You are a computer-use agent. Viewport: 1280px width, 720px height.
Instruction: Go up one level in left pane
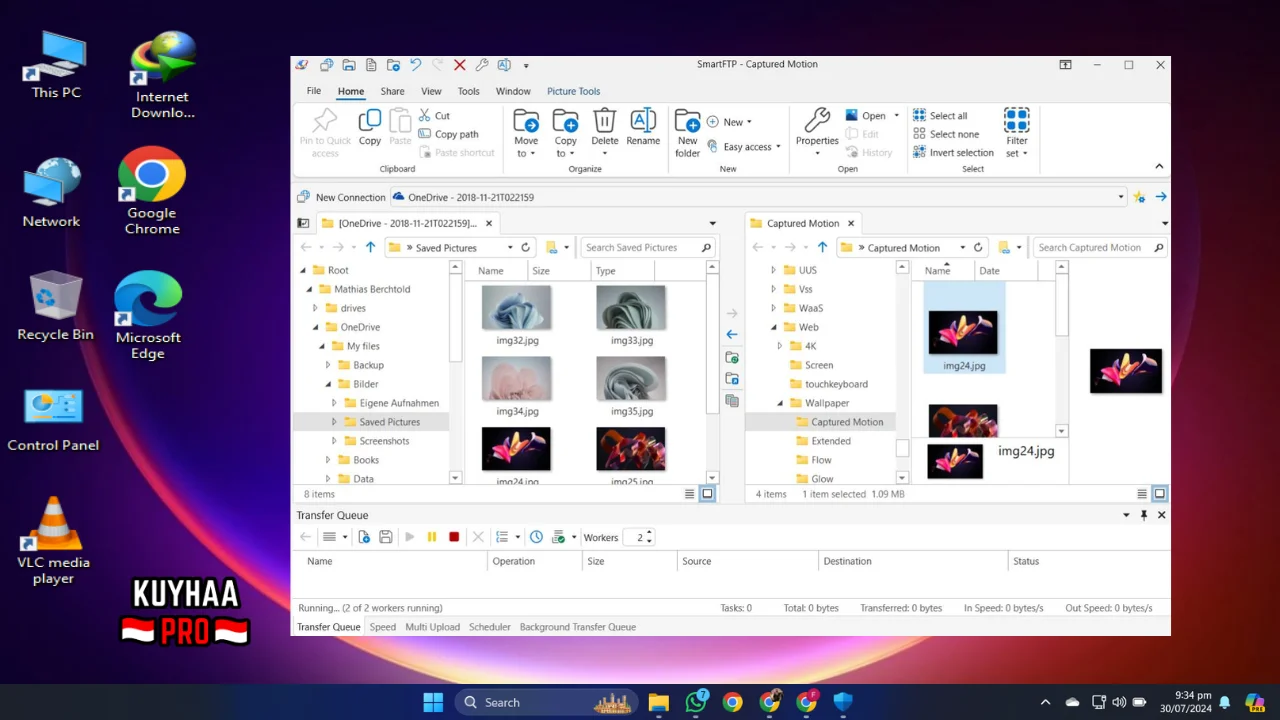point(370,248)
